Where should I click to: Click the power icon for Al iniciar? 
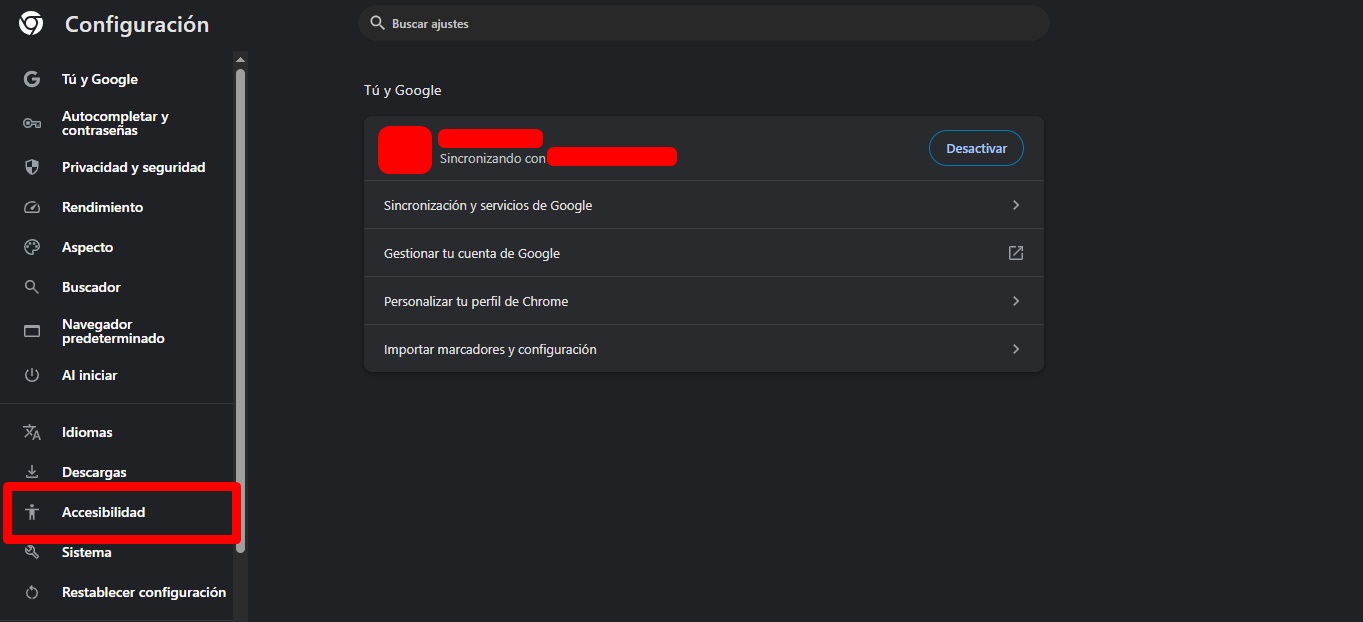[32, 375]
